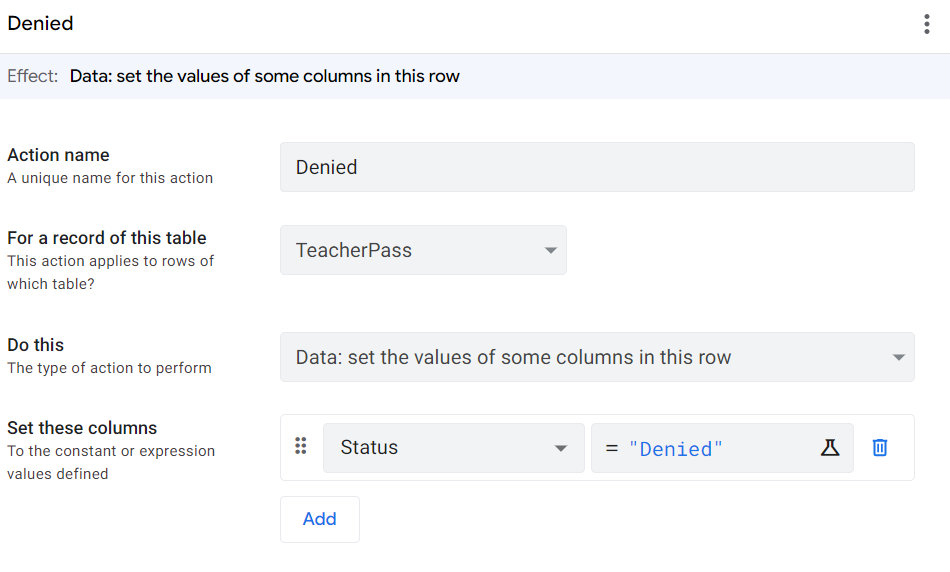Click the "Set these columns" label
Viewport: 950px width, 572px height.
(82, 428)
